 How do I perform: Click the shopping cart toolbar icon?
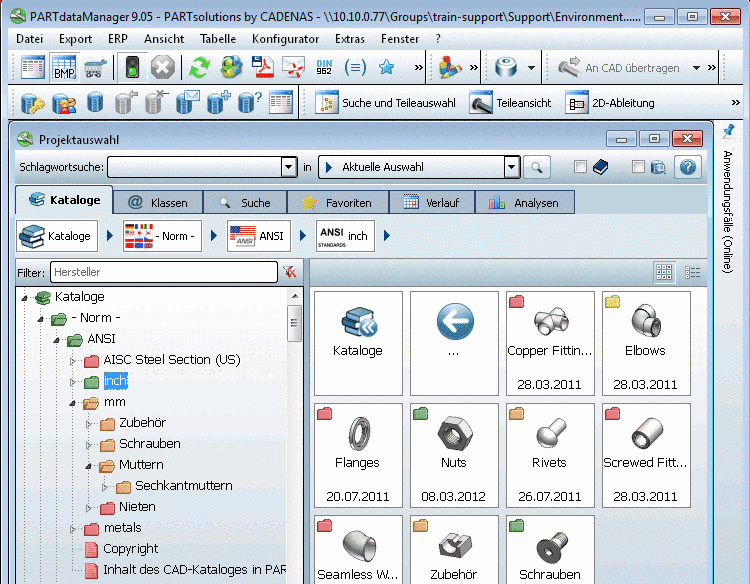coord(95,67)
